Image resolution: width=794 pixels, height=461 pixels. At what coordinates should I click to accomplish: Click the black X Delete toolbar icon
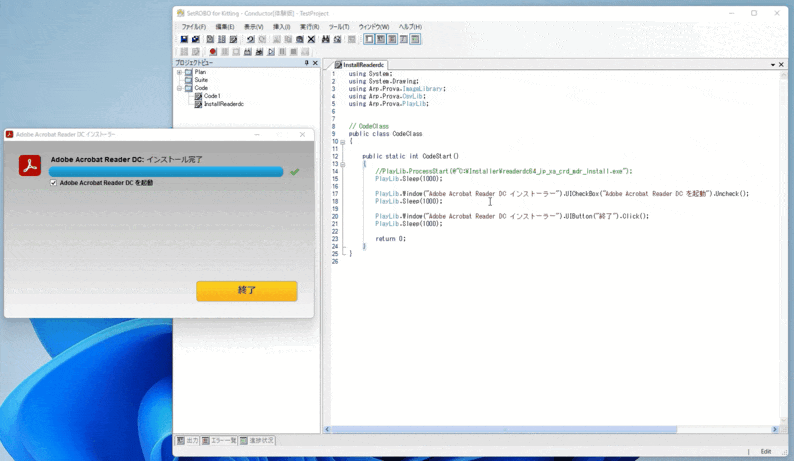coord(311,39)
